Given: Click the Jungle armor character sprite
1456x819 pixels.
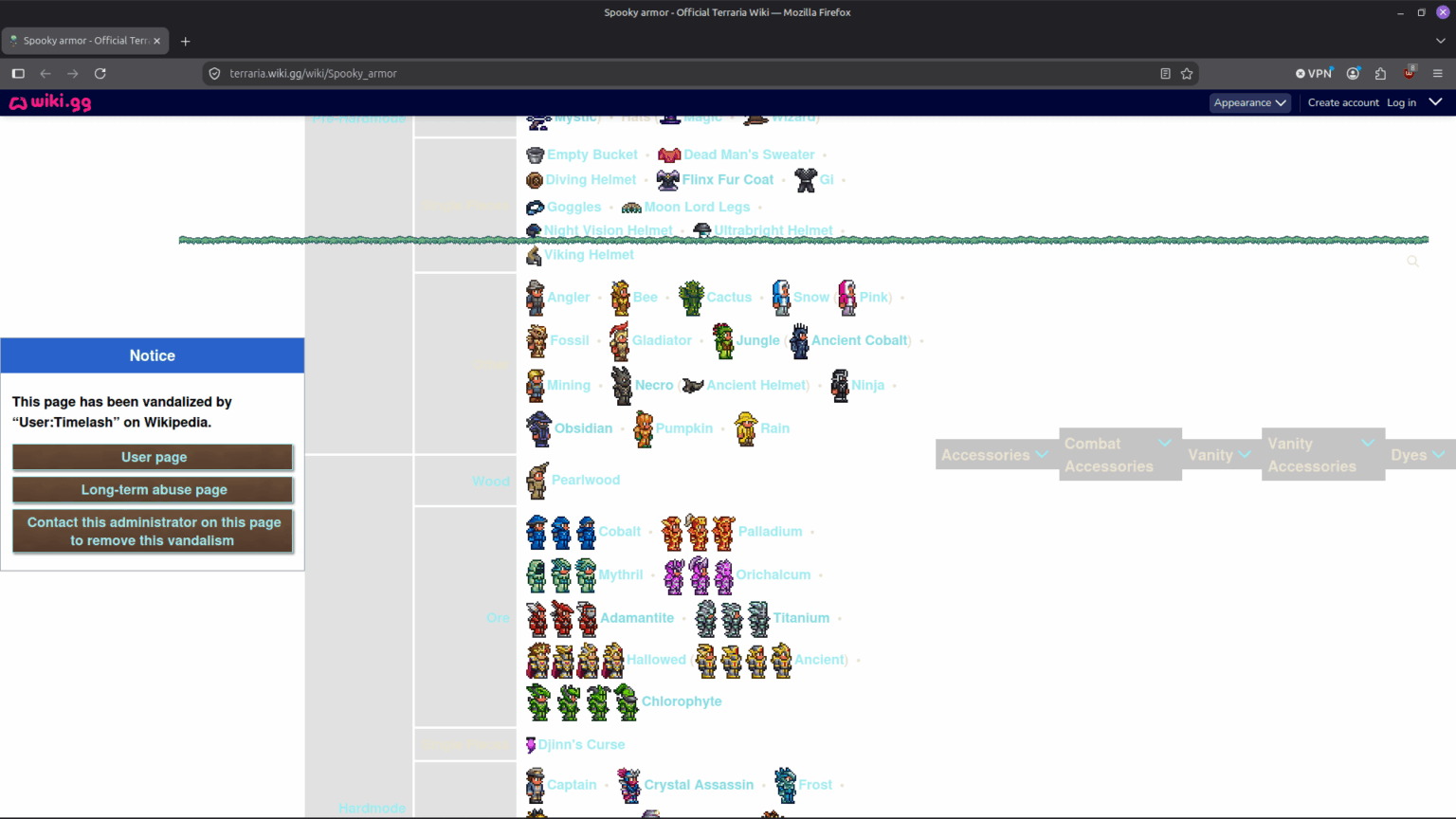Looking at the screenshot, I should (x=723, y=341).
